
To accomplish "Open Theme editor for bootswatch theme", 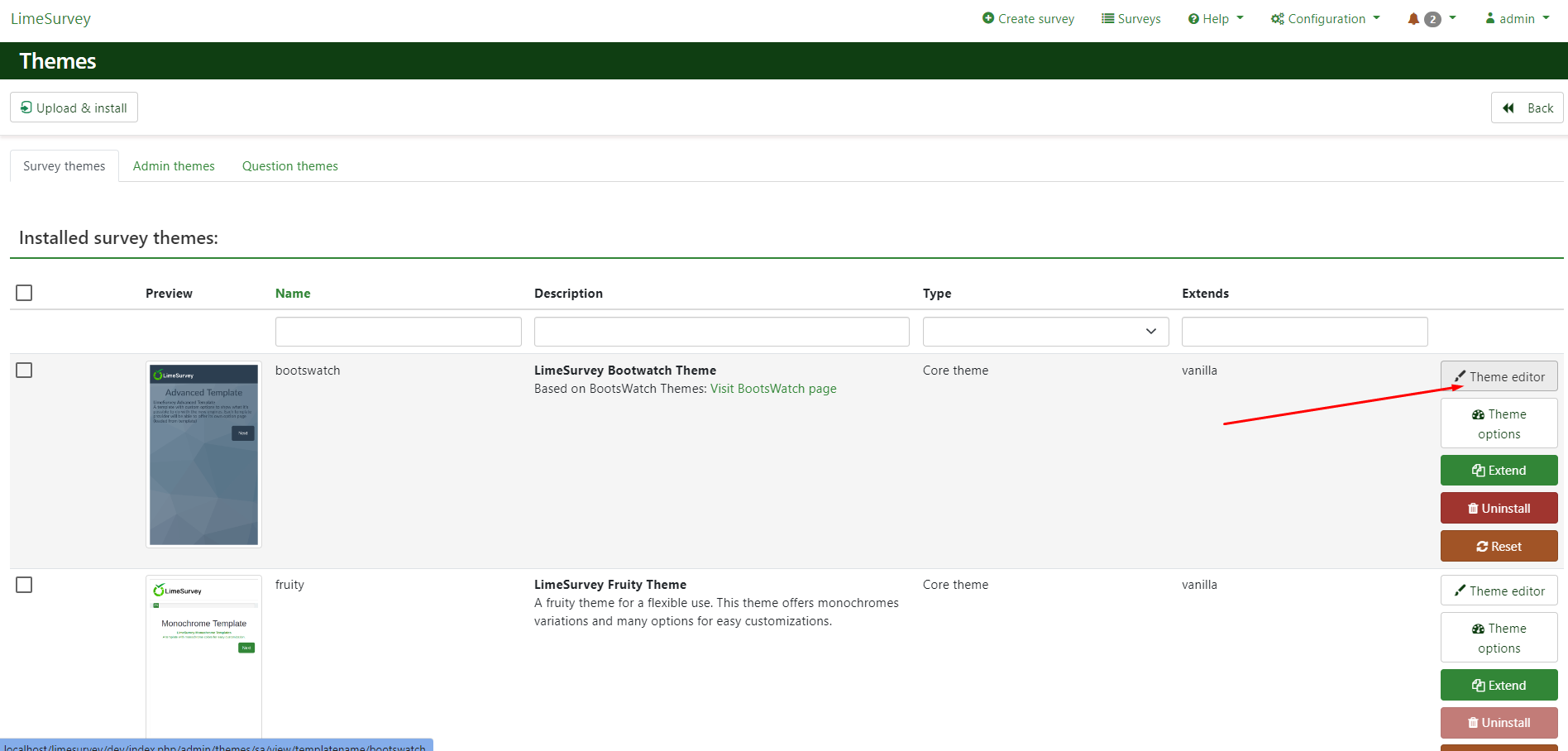I will tap(1499, 376).
